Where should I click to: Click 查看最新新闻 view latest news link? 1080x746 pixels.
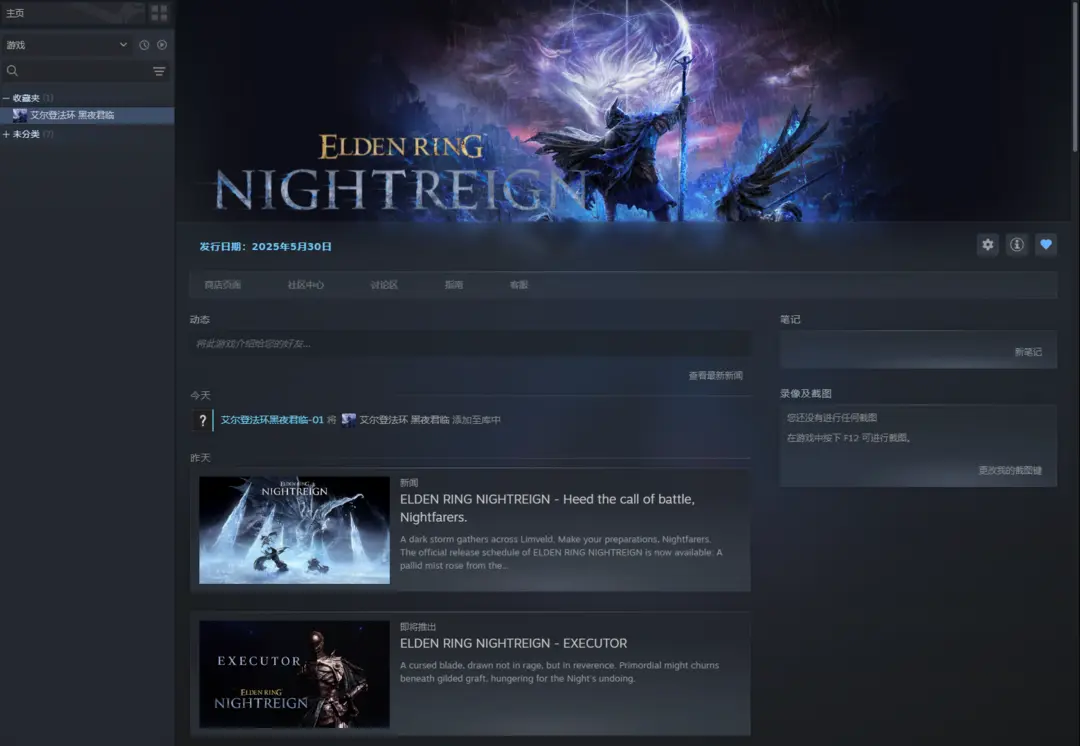[x=716, y=375]
